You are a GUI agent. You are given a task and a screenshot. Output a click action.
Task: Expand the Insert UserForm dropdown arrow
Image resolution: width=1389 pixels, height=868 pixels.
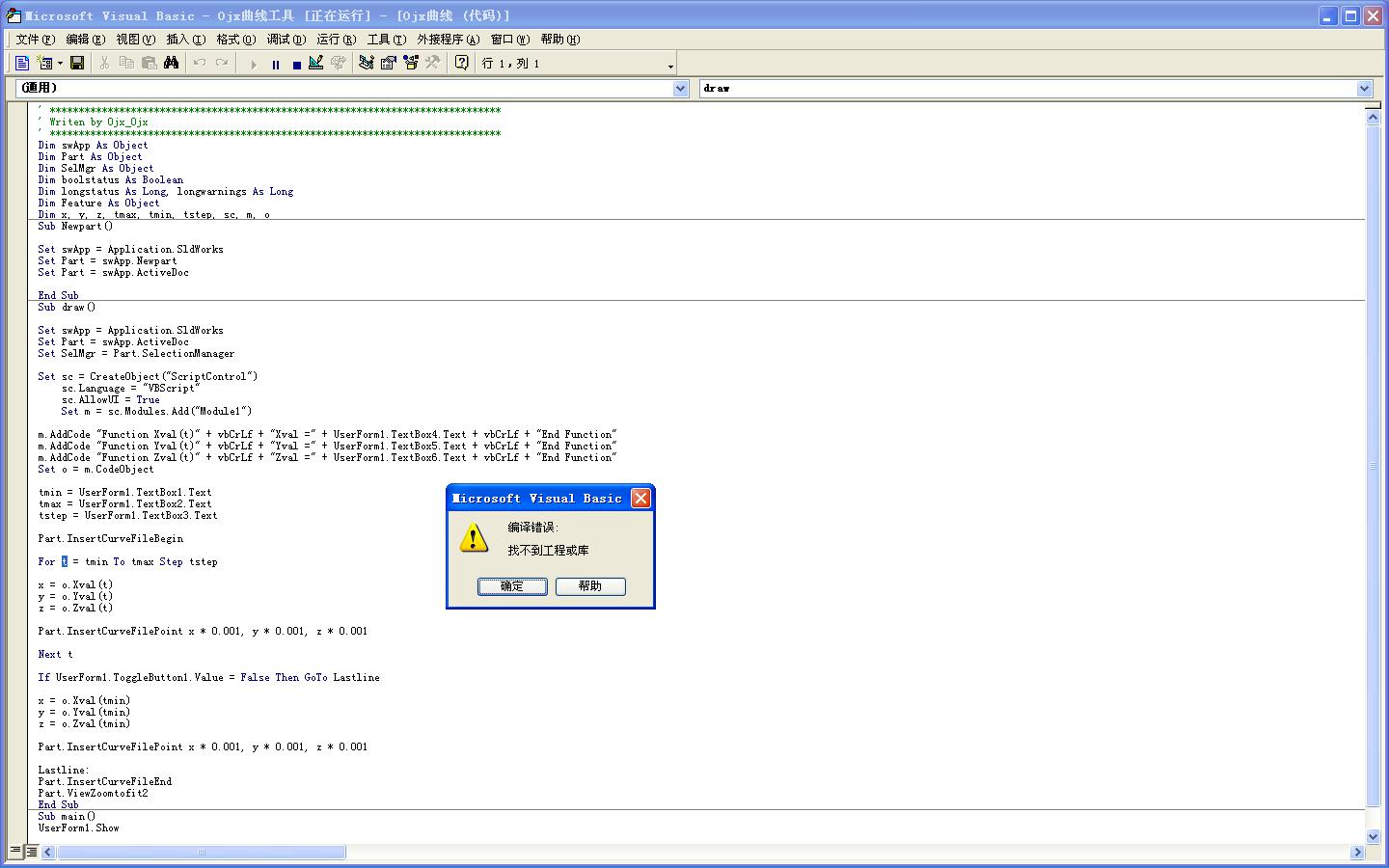point(60,63)
